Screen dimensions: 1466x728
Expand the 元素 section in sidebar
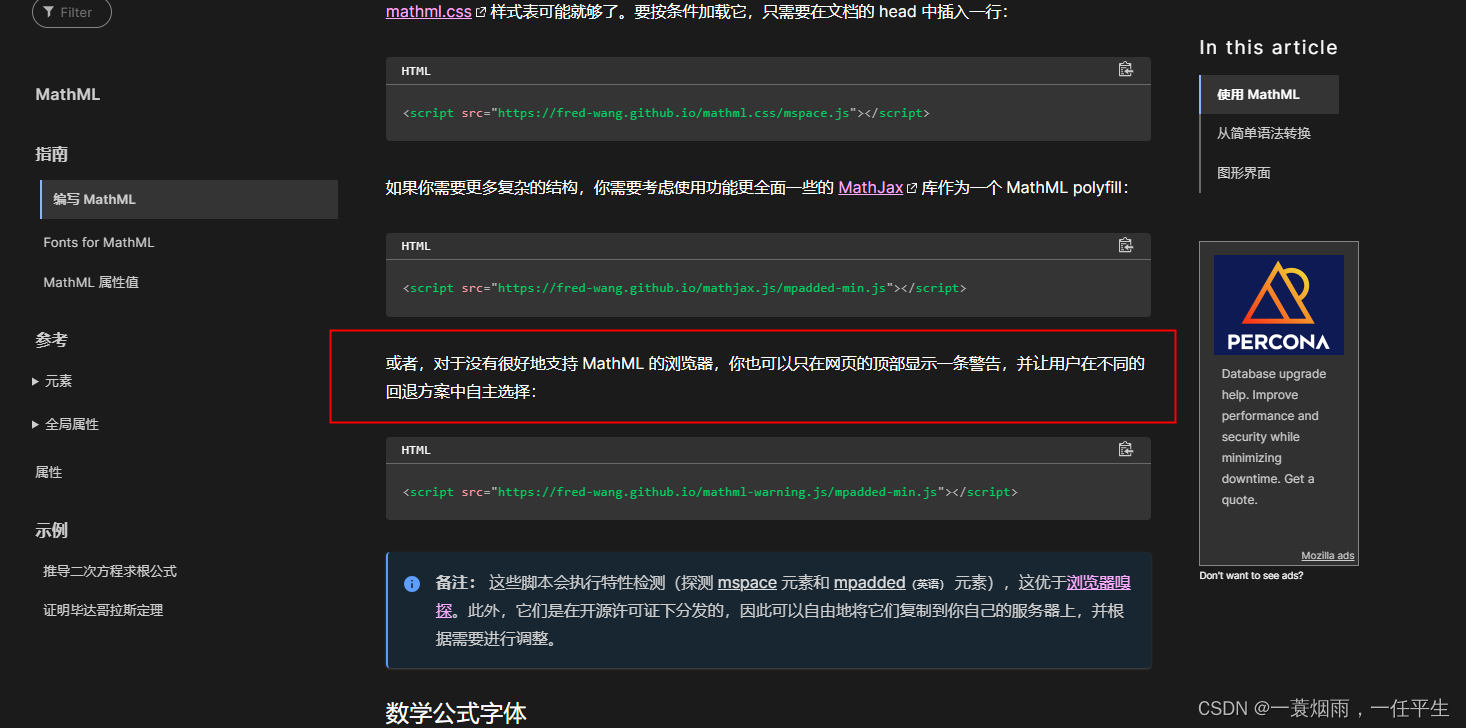[52, 381]
